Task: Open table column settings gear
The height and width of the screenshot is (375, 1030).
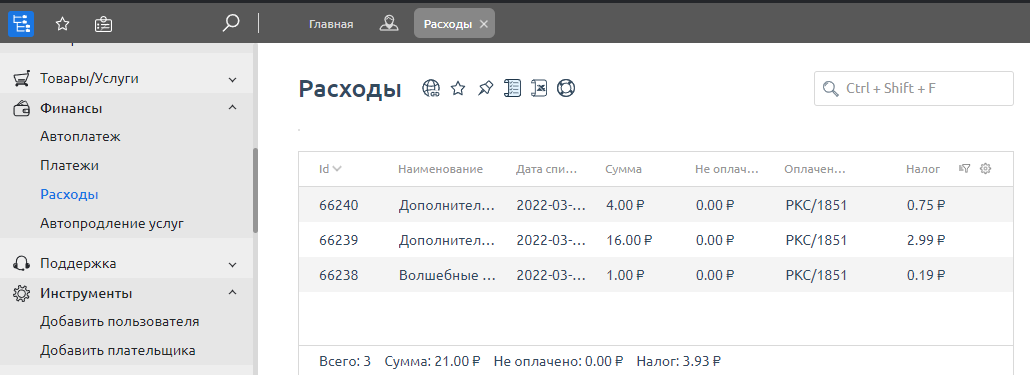Action: 985,169
